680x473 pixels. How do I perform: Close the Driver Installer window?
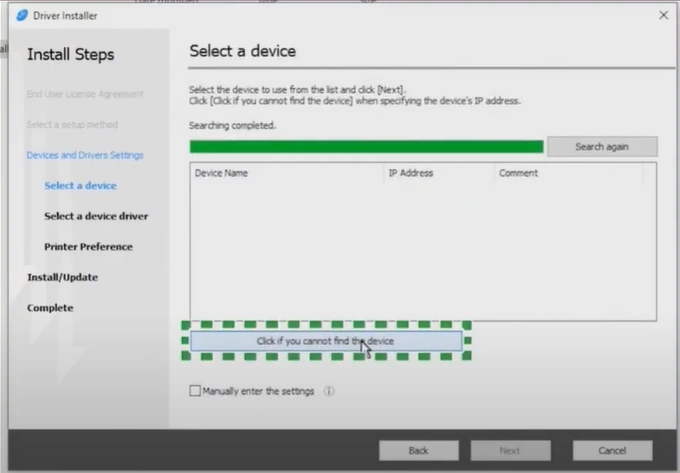tap(663, 15)
